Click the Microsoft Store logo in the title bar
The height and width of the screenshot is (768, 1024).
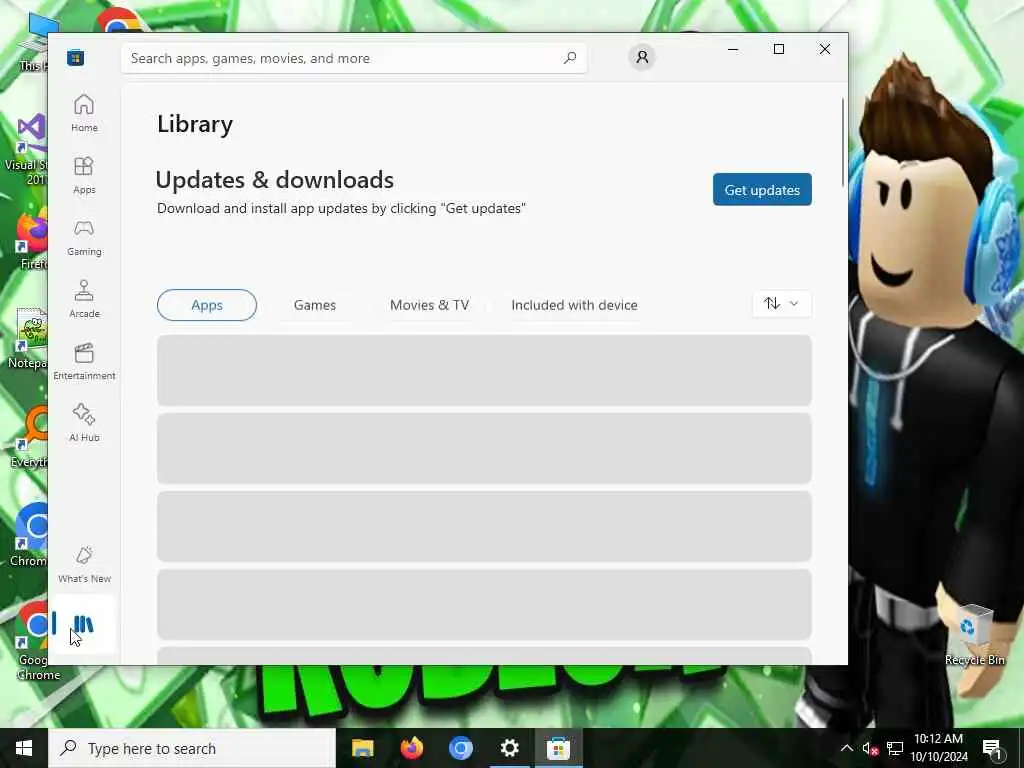75,57
